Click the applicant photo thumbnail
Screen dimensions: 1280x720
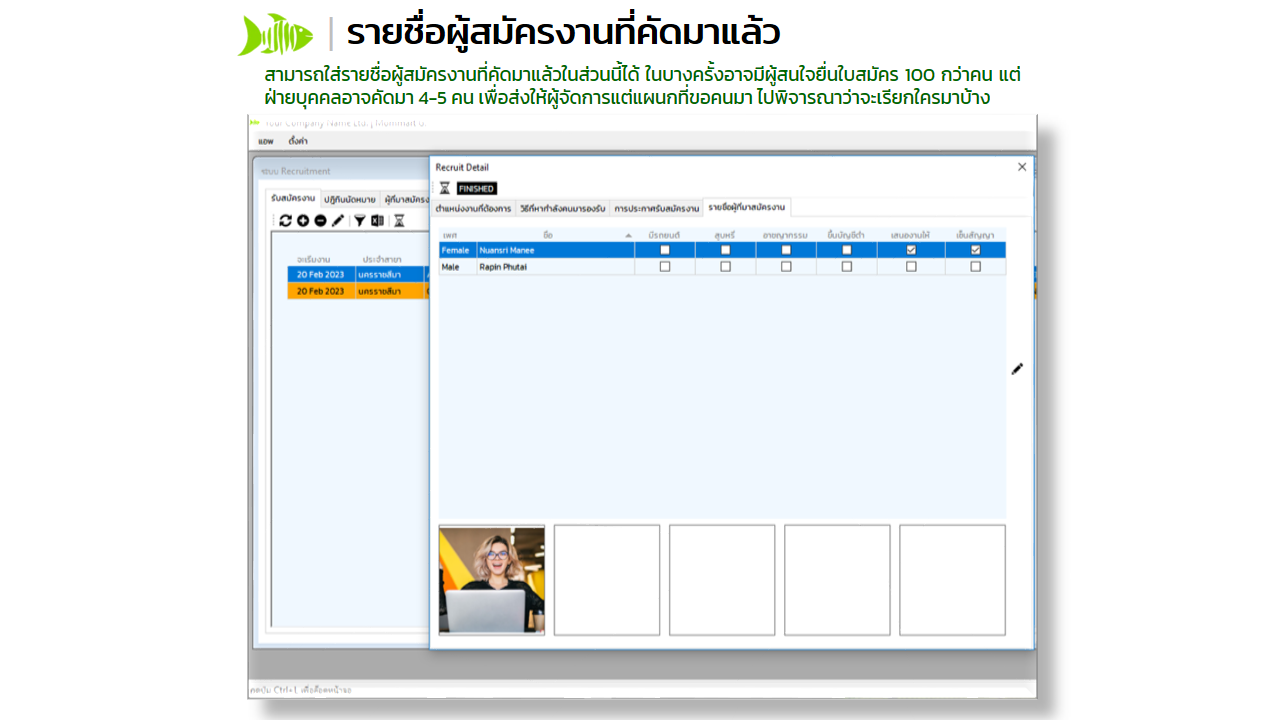(492, 580)
